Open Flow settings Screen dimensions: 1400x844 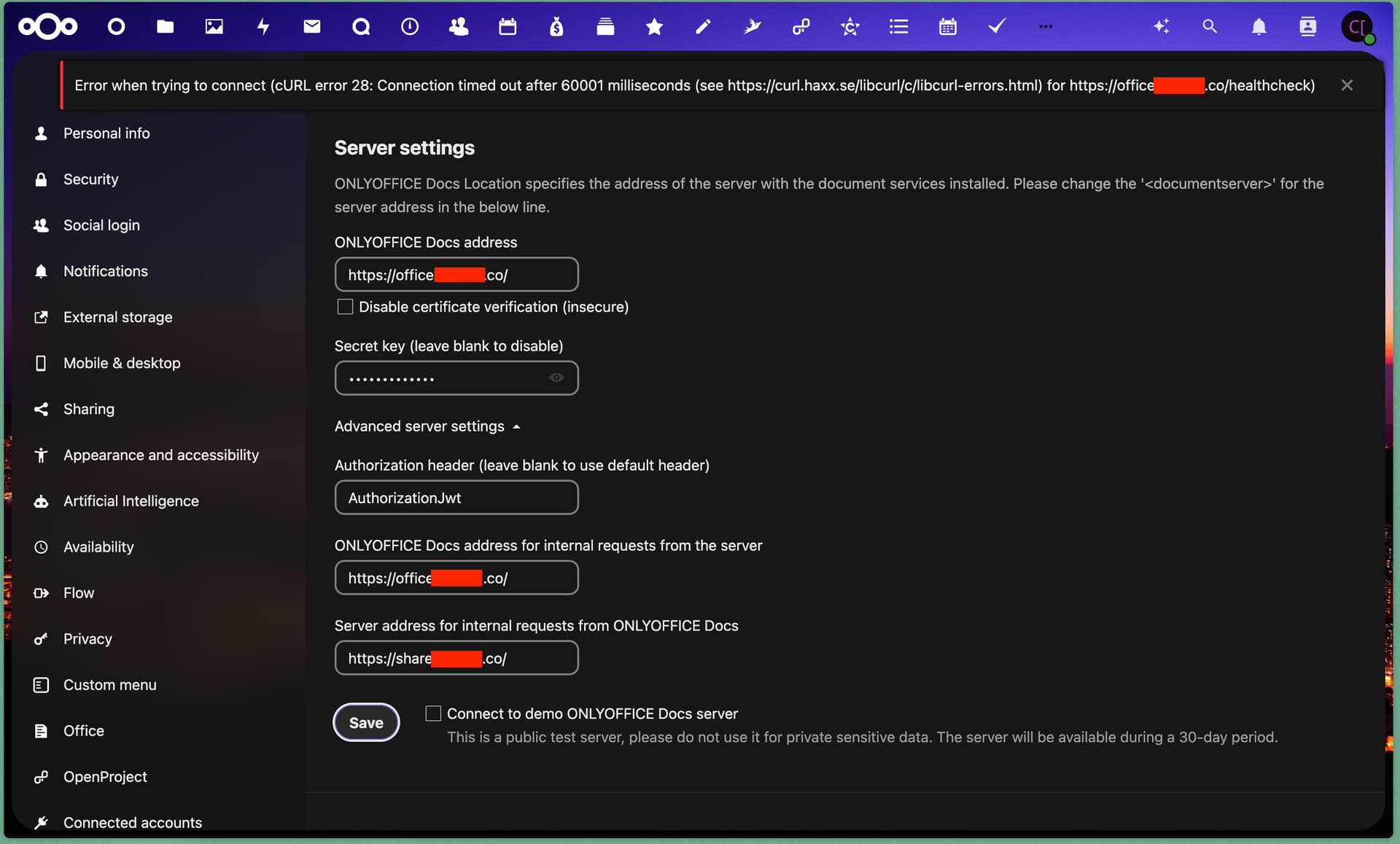pos(79,593)
